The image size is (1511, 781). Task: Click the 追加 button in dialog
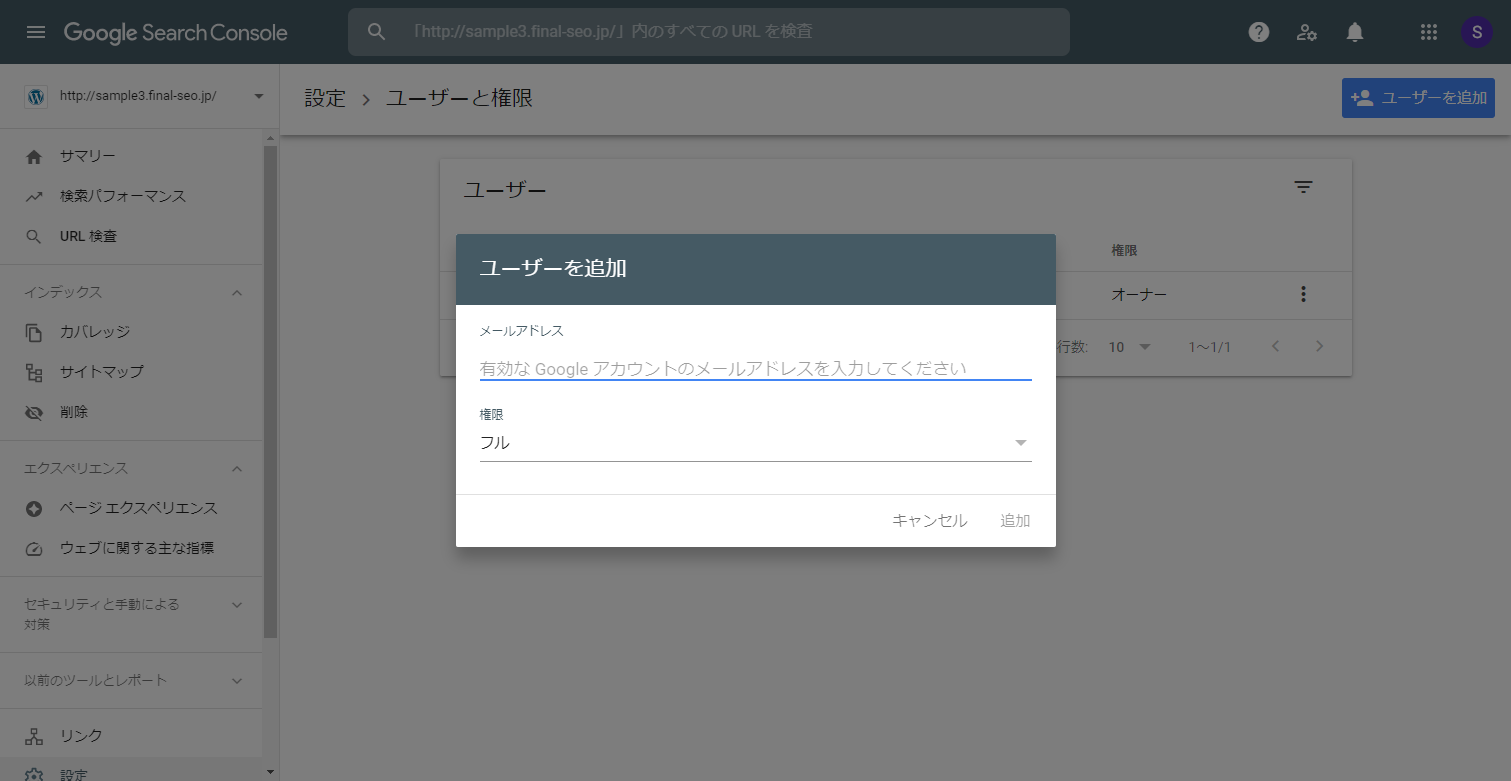tap(1015, 520)
